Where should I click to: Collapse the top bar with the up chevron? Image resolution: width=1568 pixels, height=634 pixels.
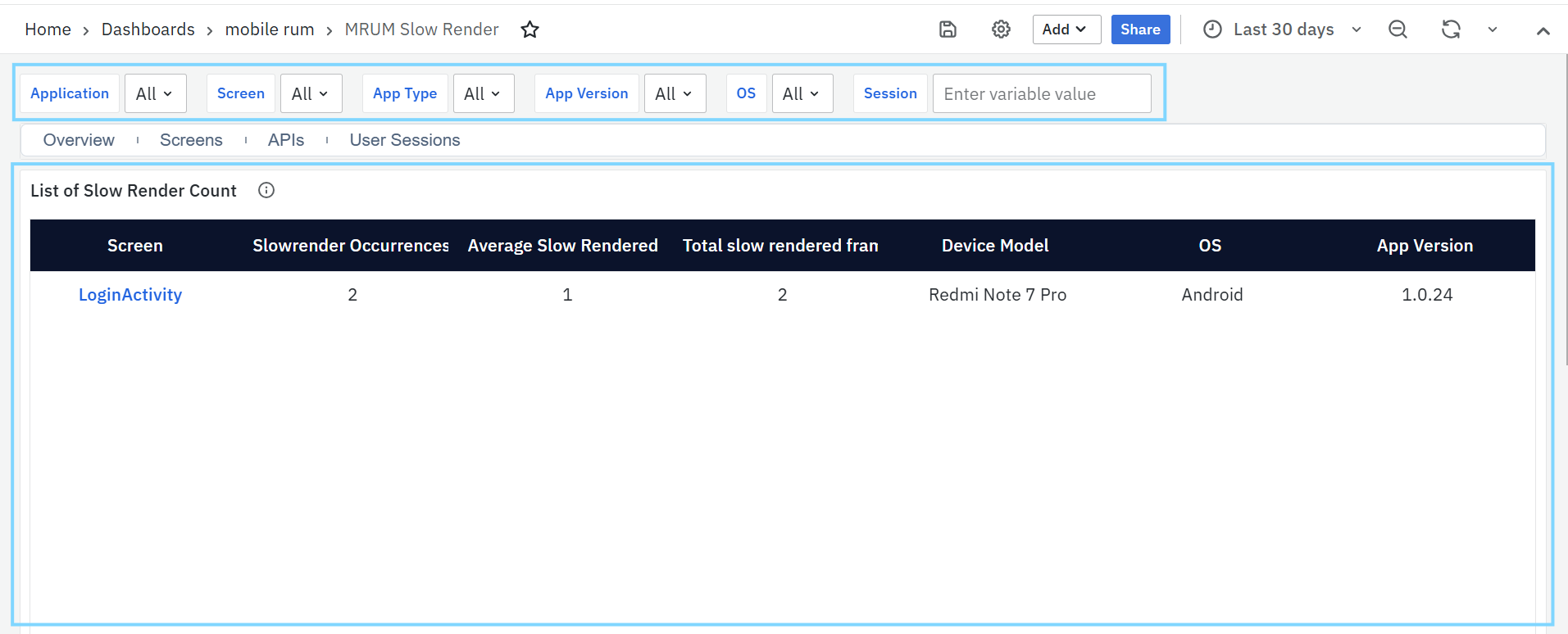click(x=1543, y=30)
